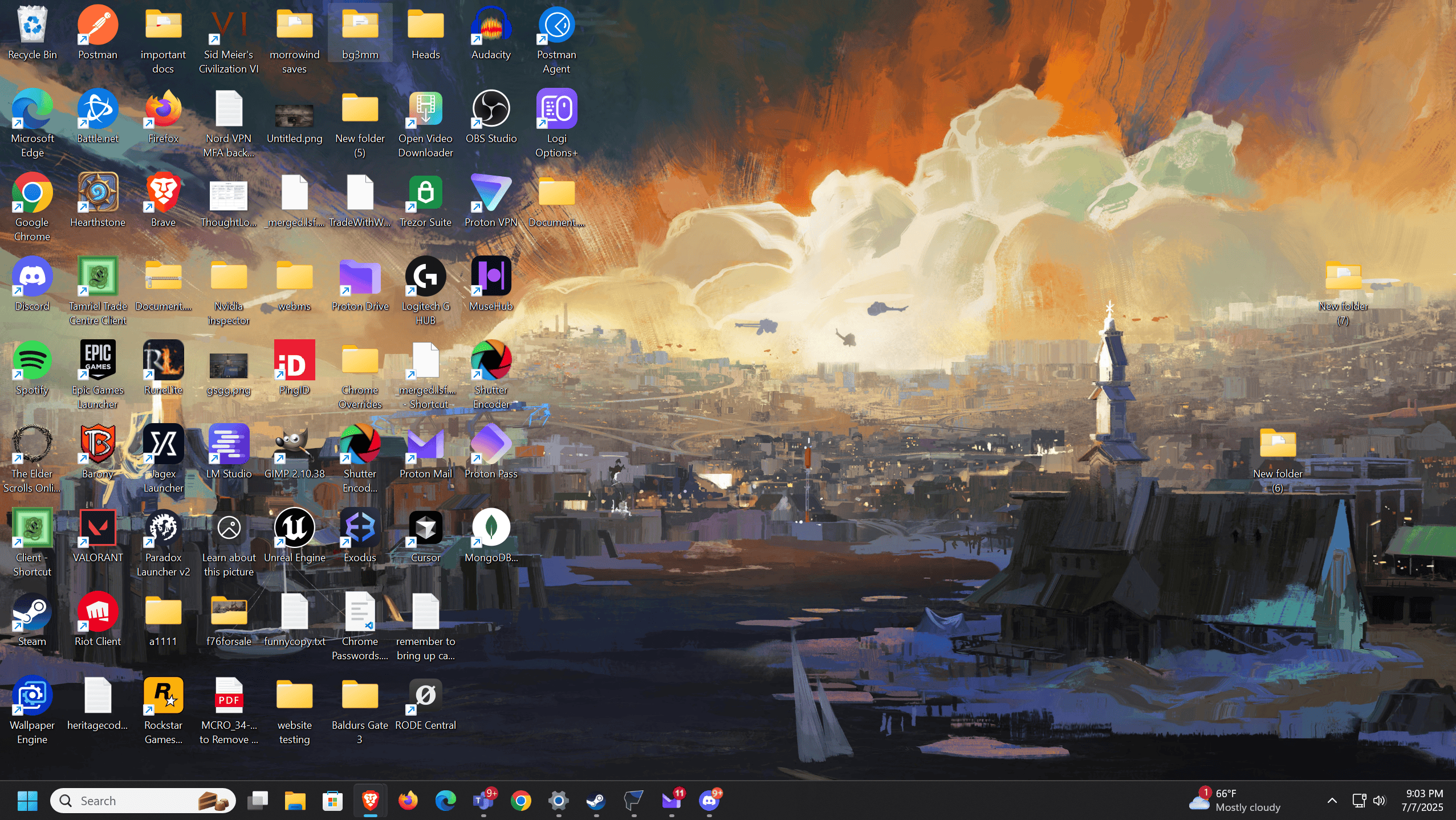Image resolution: width=1456 pixels, height=820 pixels.
Task: Select the PingID desktop icon
Action: (294, 368)
